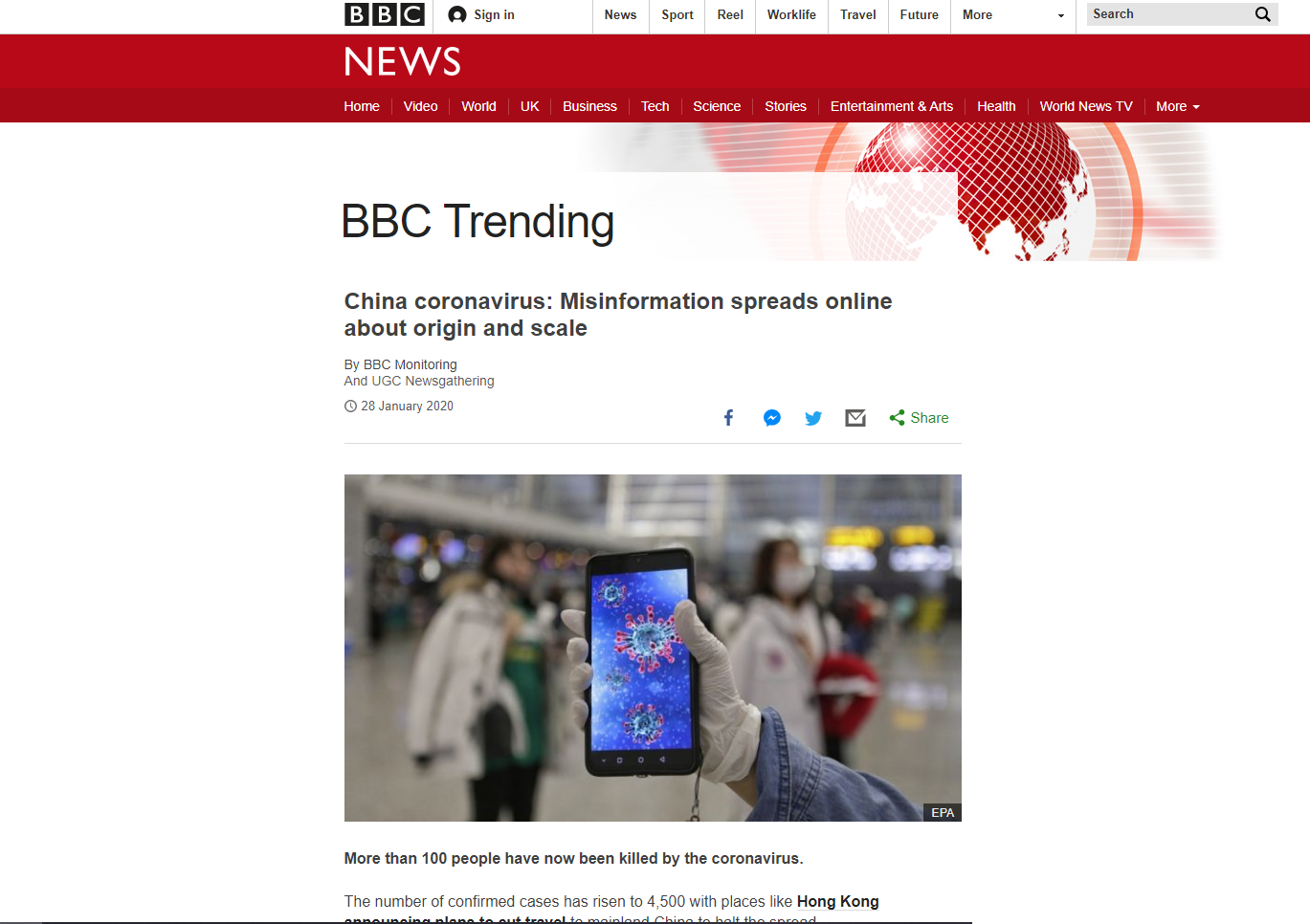Click the Hong Kong announcing plans link
This screenshot has width=1310, height=924.
pyautogui.click(x=611, y=910)
